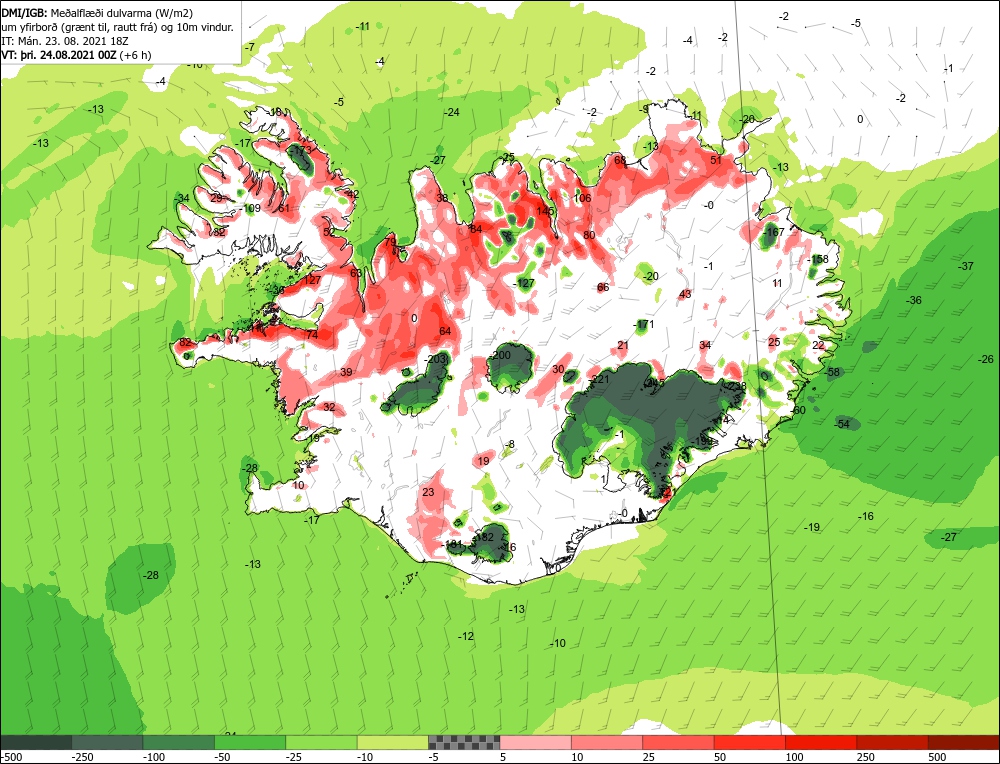Viewport: 1000px width, 764px height.
Task: Click the map value '-171'
Action: click(x=644, y=325)
